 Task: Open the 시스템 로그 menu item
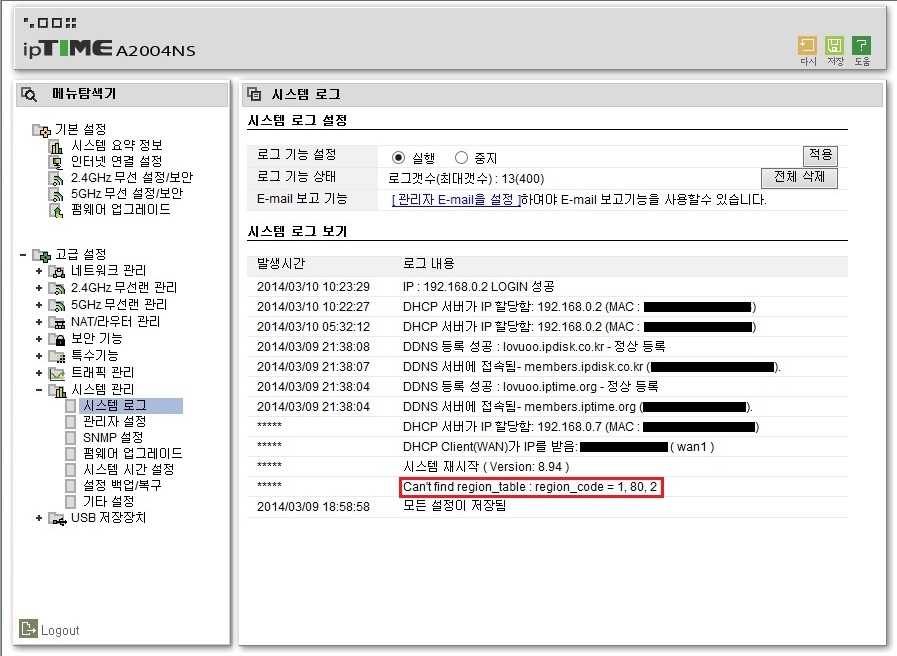click(x=115, y=405)
